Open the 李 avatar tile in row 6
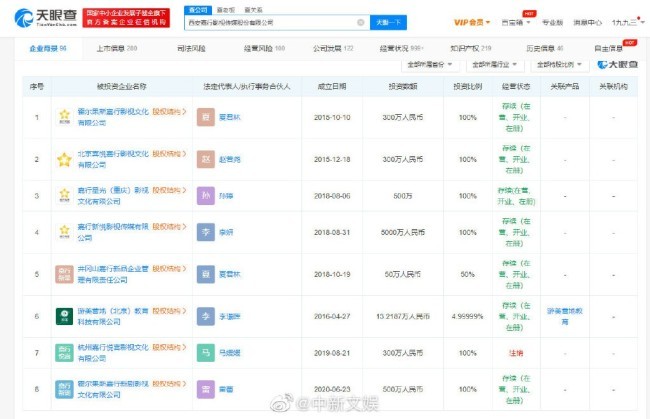This screenshot has width=650, height=419. (x=206, y=316)
